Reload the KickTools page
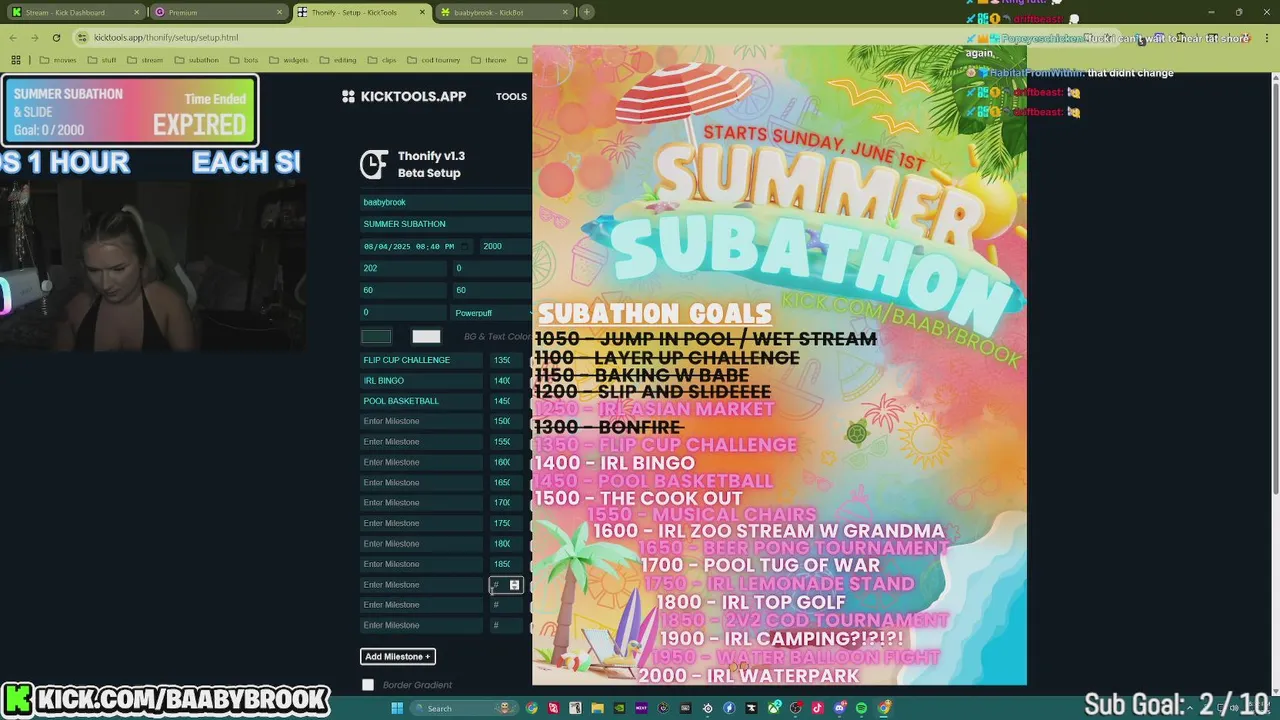Screen dimensions: 1280x720 [56, 37]
